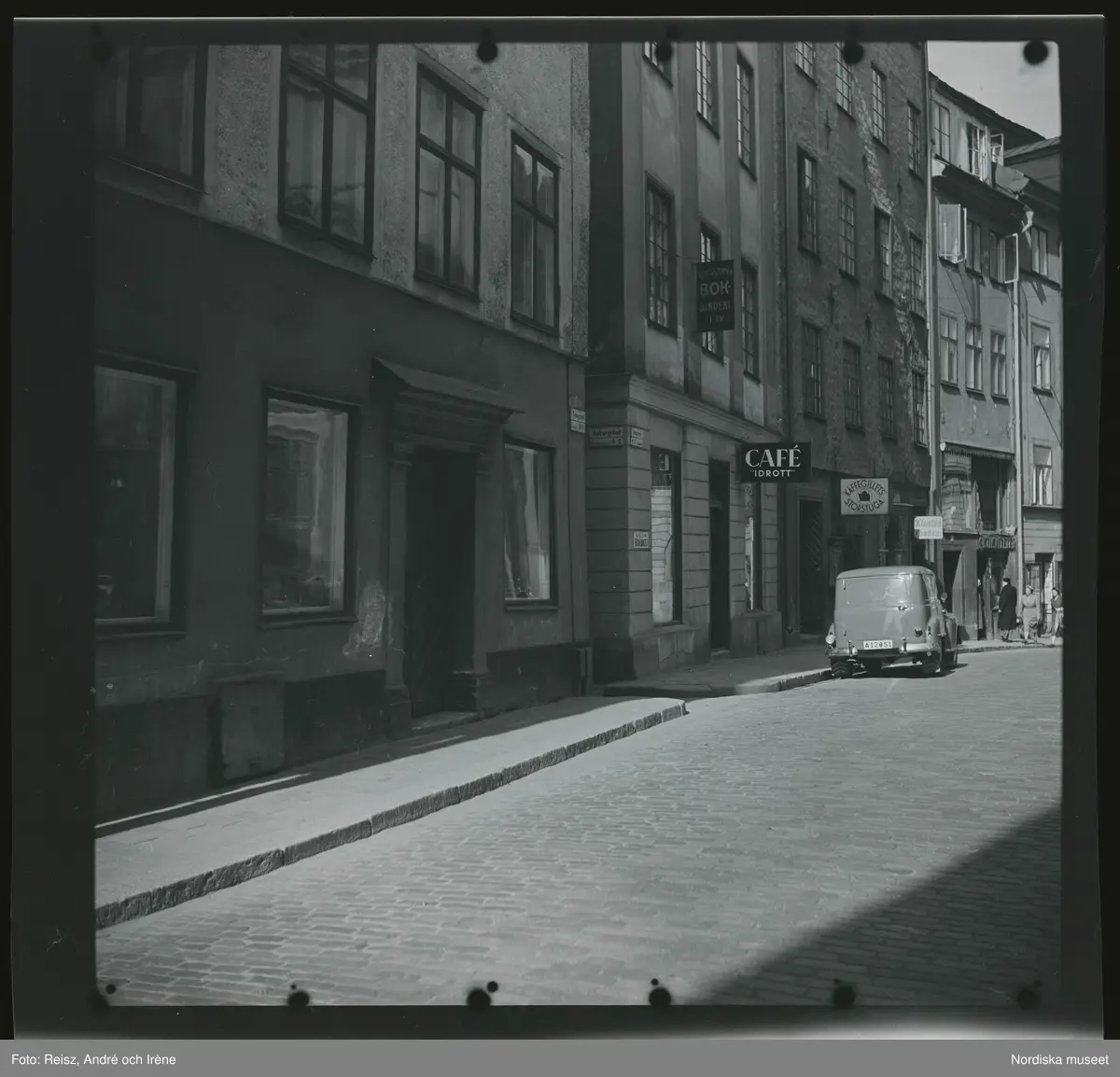Click the CAFÉ "IDROTT" hanging sign
The width and height of the screenshot is (1120, 1077).
(x=774, y=461)
